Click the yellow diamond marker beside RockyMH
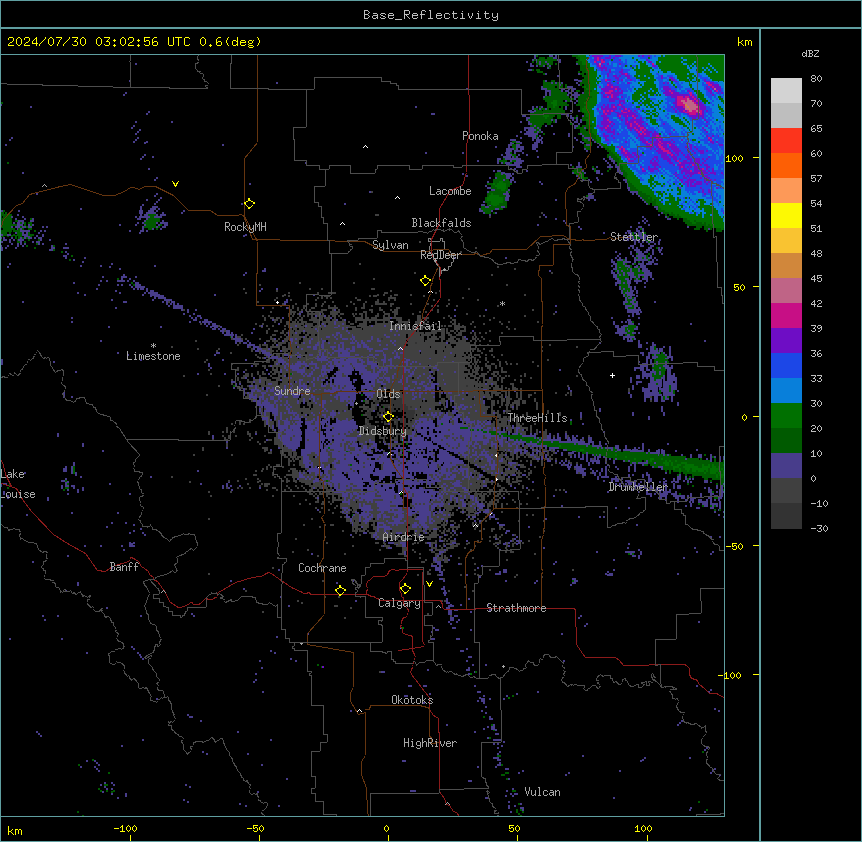This screenshot has height=842, width=862. point(249,204)
